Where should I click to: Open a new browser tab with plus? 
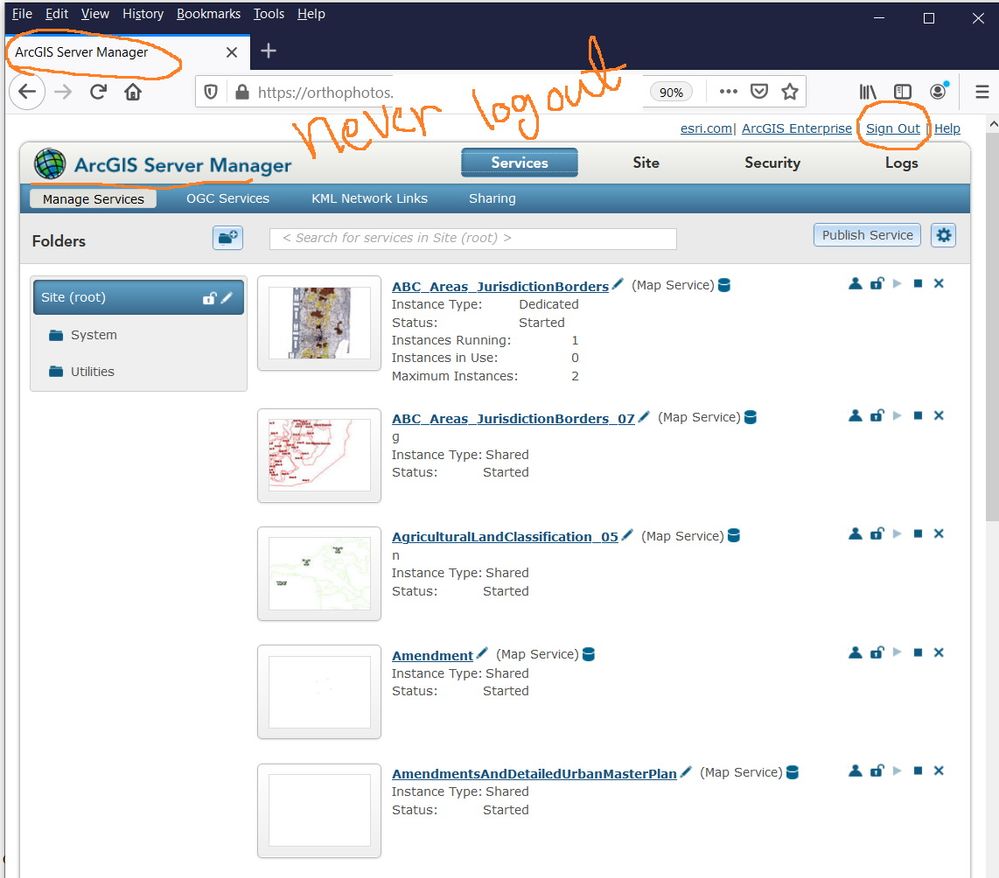coord(268,51)
